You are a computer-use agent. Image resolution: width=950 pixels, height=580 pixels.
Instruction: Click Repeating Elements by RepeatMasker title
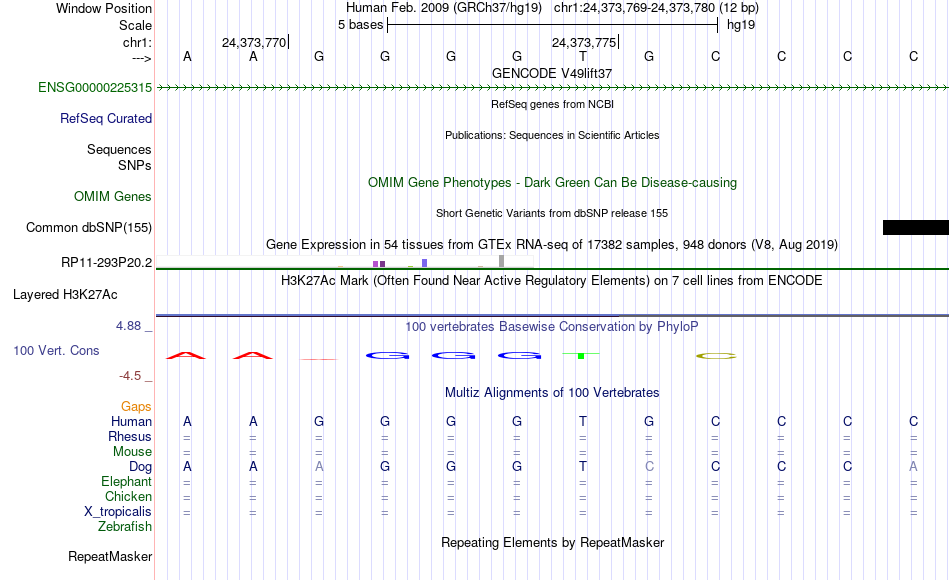(552, 542)
